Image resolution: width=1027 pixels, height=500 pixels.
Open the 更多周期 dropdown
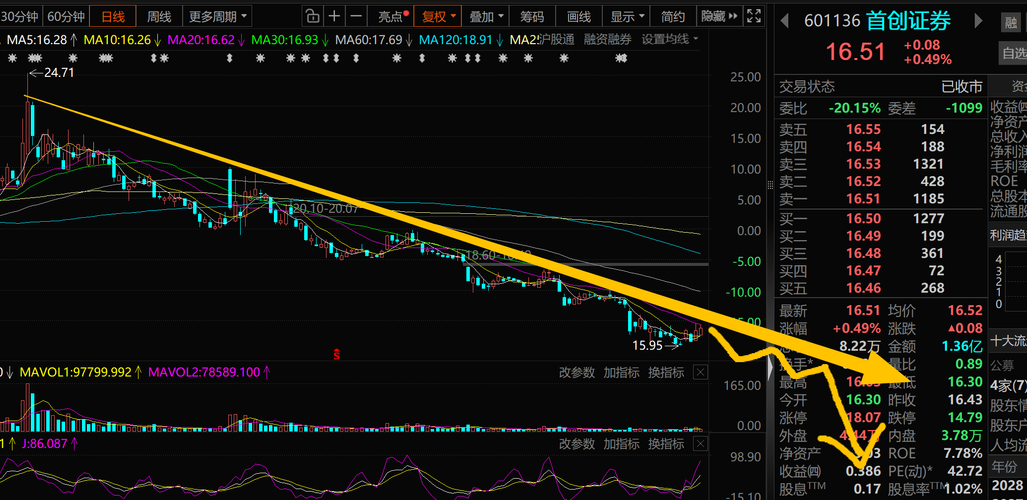[217, 16]
